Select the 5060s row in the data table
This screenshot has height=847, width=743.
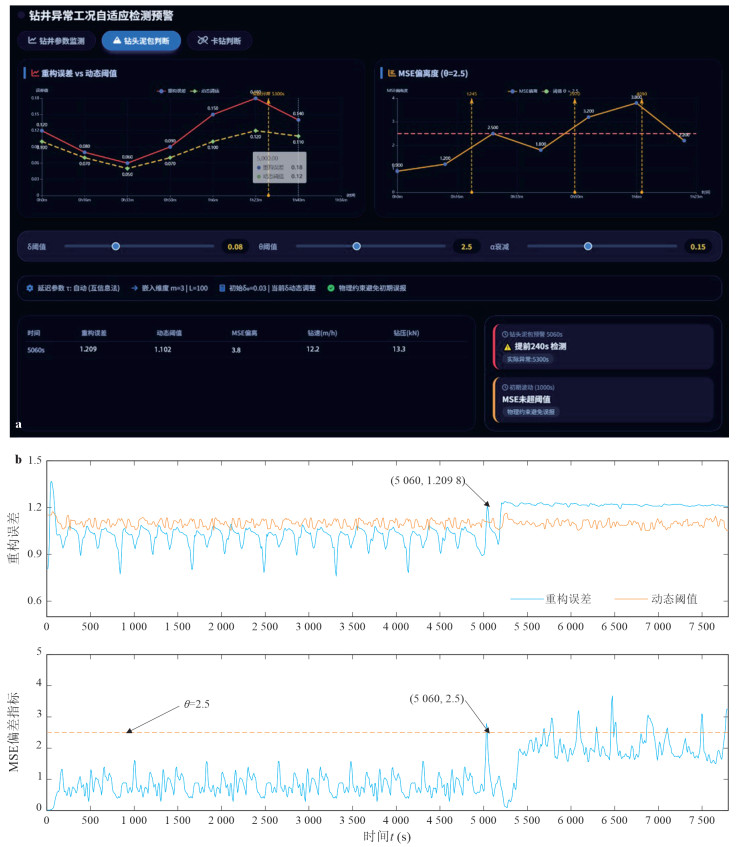click(246, 349)
